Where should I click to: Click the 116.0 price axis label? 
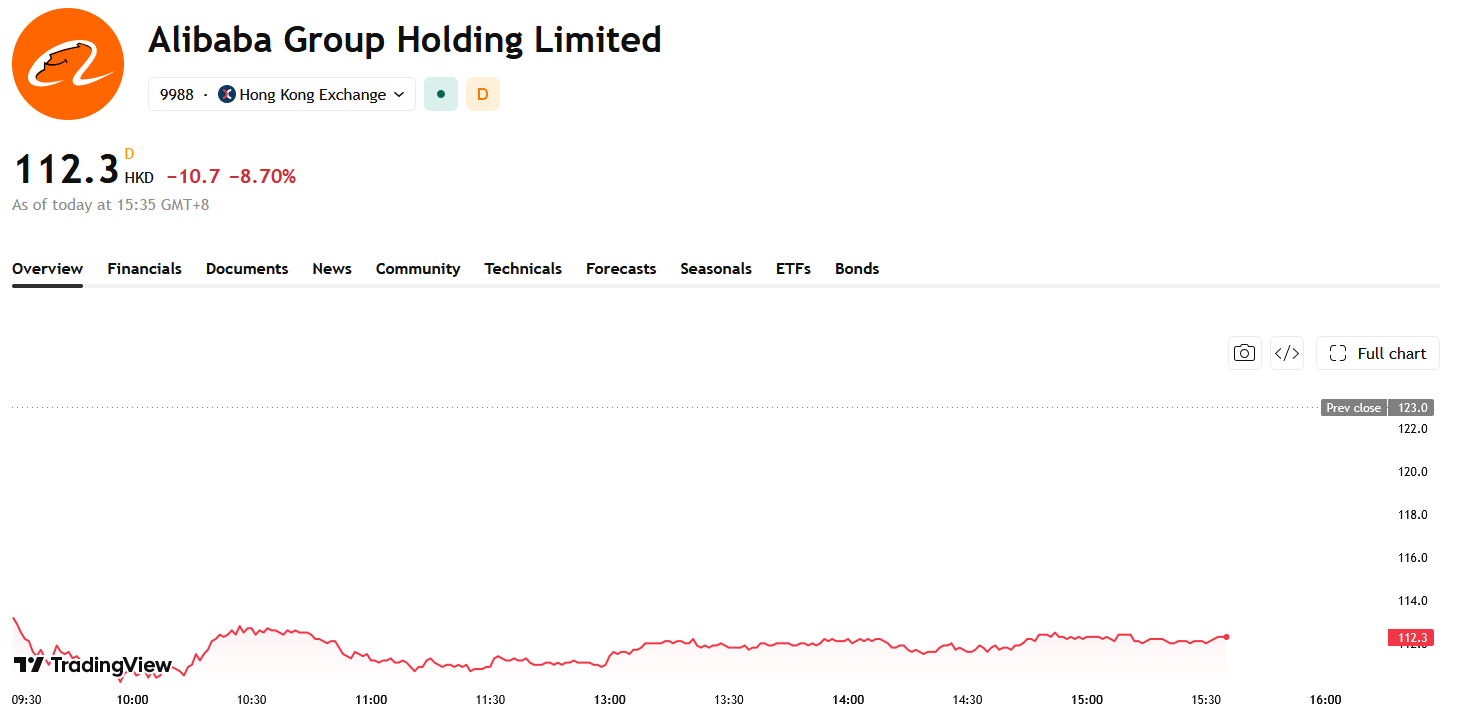pos(1412,557)
